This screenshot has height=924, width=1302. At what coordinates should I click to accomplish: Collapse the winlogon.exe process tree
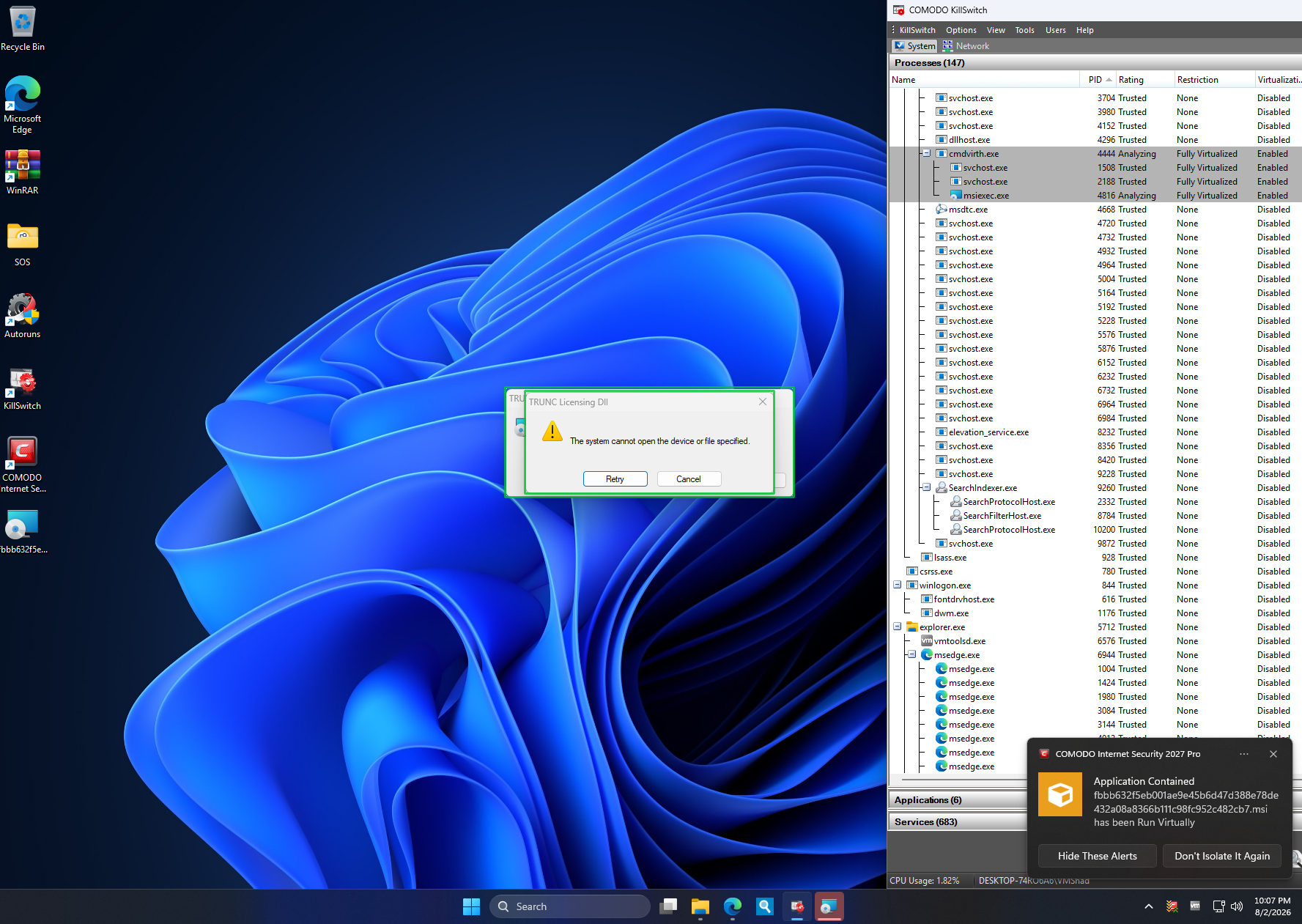(897, 585)
